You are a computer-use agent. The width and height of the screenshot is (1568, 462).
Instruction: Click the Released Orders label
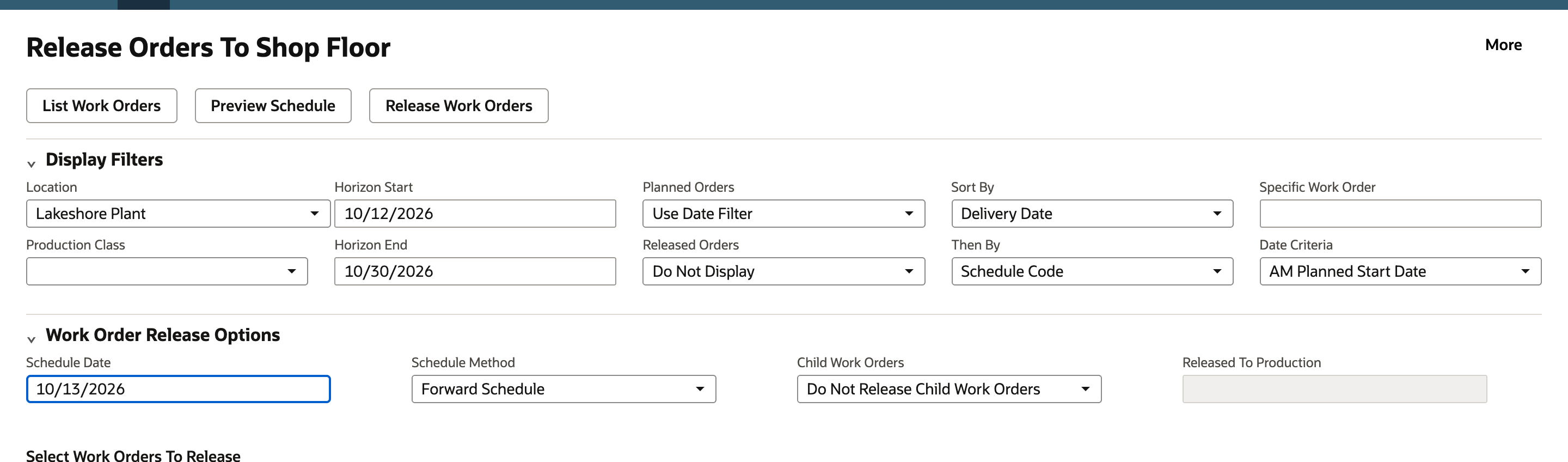click(691, 245)
